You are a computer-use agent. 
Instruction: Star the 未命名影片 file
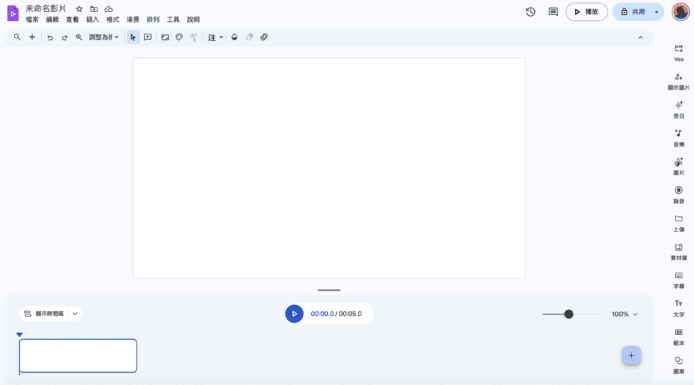(79, 9)
